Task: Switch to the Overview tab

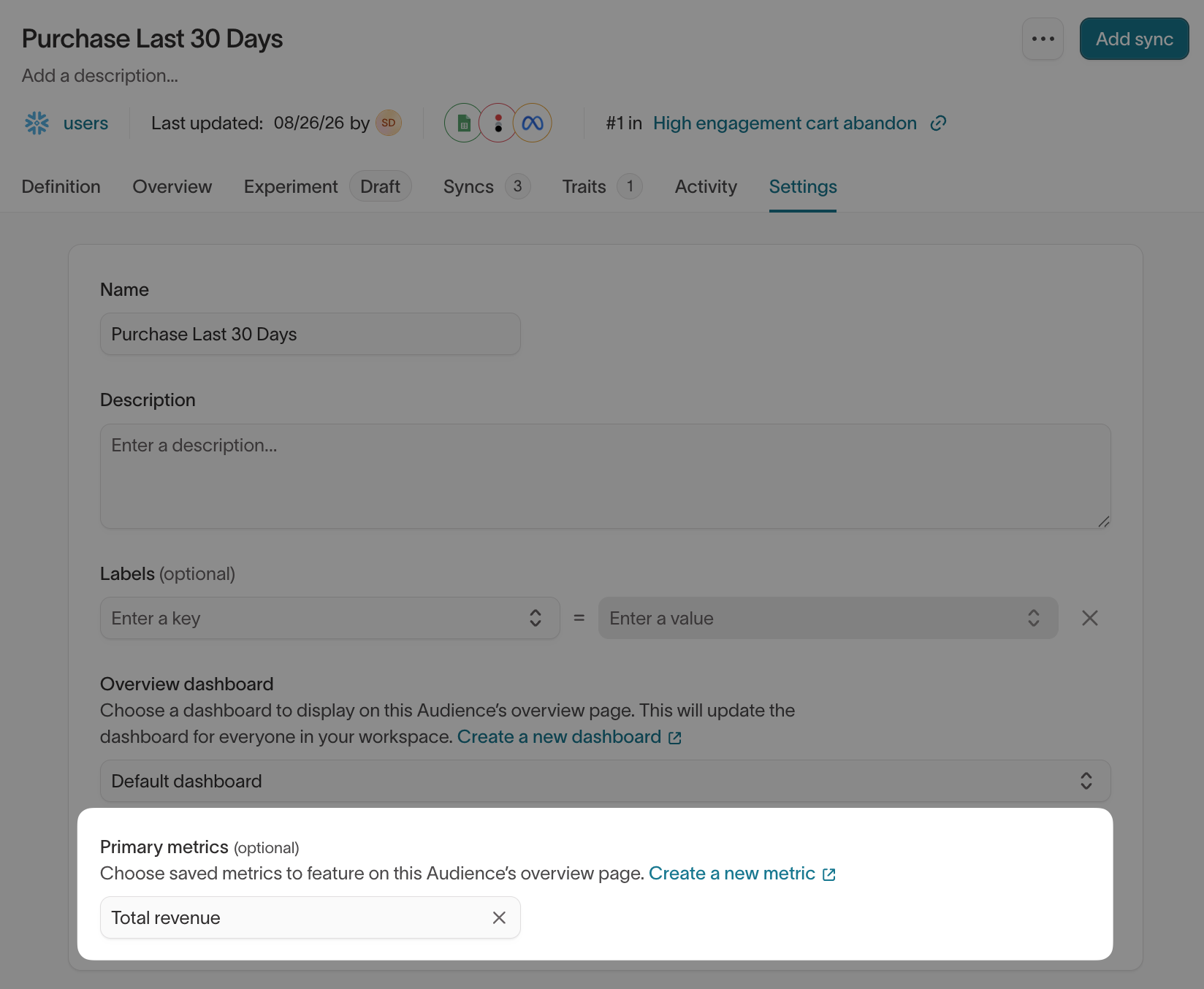Action: coord(172,187)
